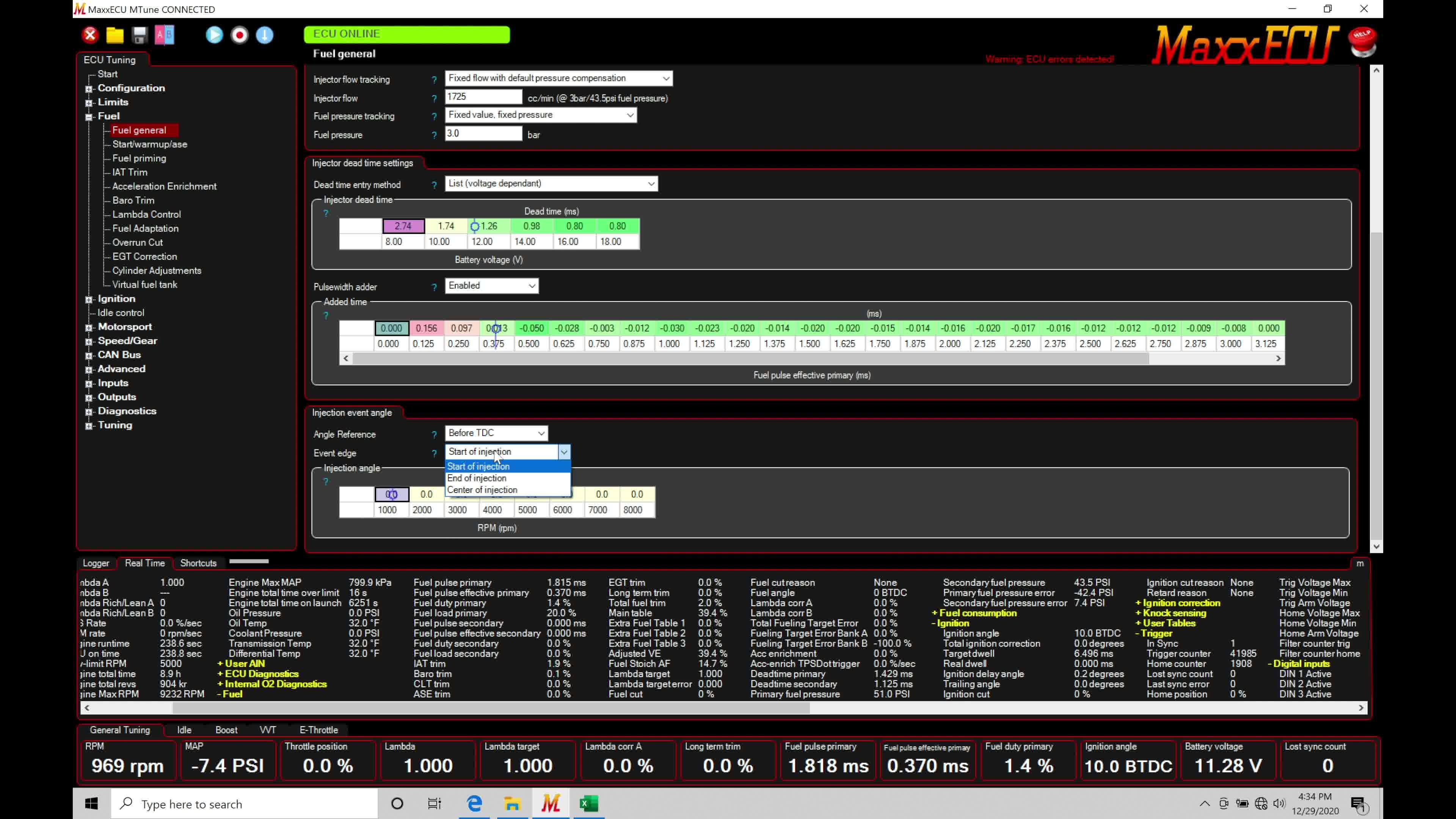Open the A/B compare icon
This screenshot has width=1456, height=819.
(x=165, y=35)
